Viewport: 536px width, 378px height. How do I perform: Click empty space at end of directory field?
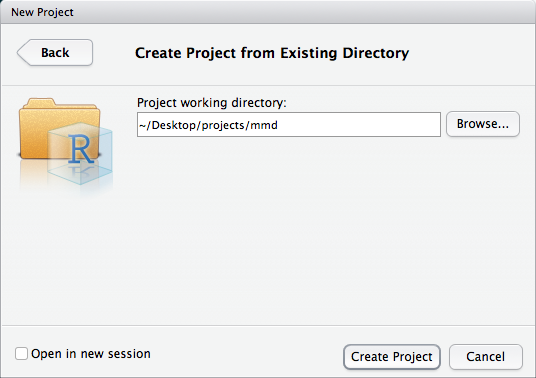coord(359,125)
